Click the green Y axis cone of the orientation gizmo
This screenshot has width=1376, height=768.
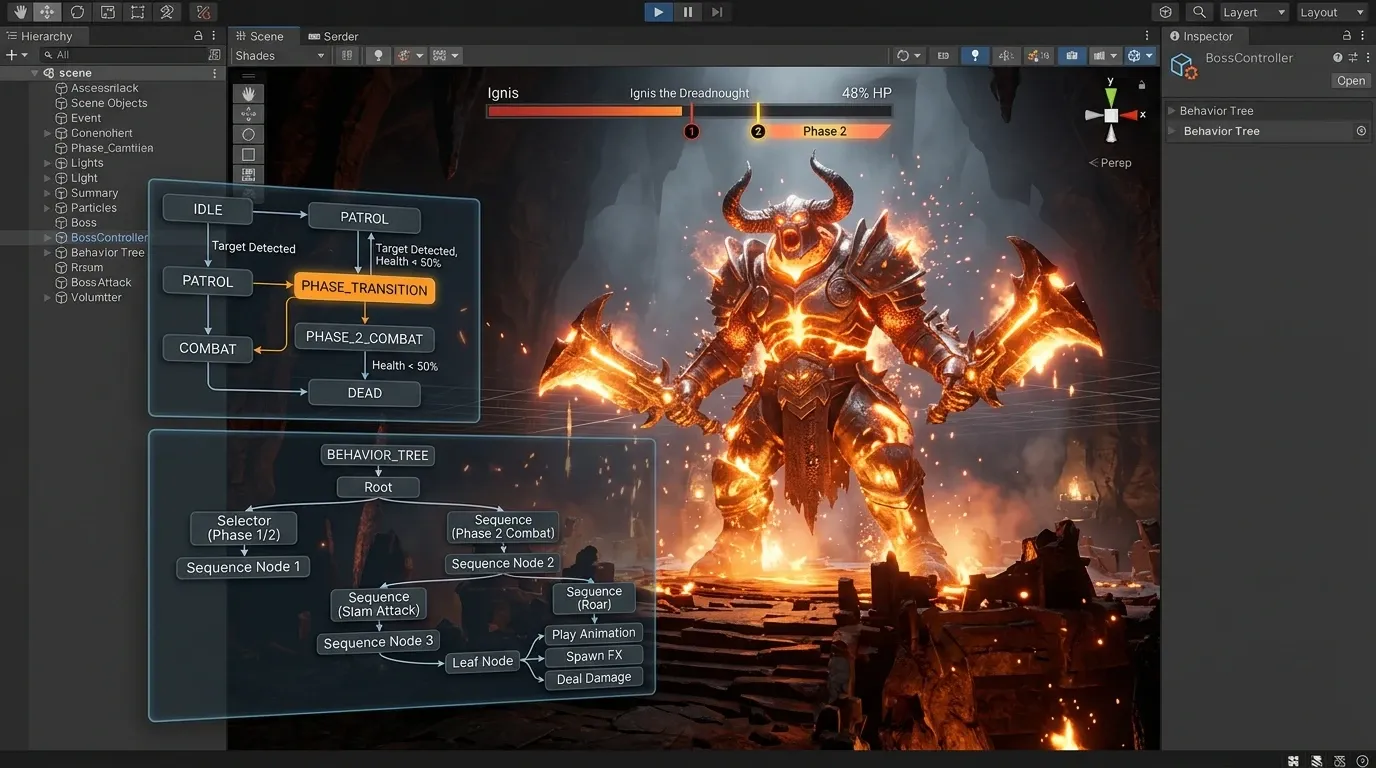1111,96
